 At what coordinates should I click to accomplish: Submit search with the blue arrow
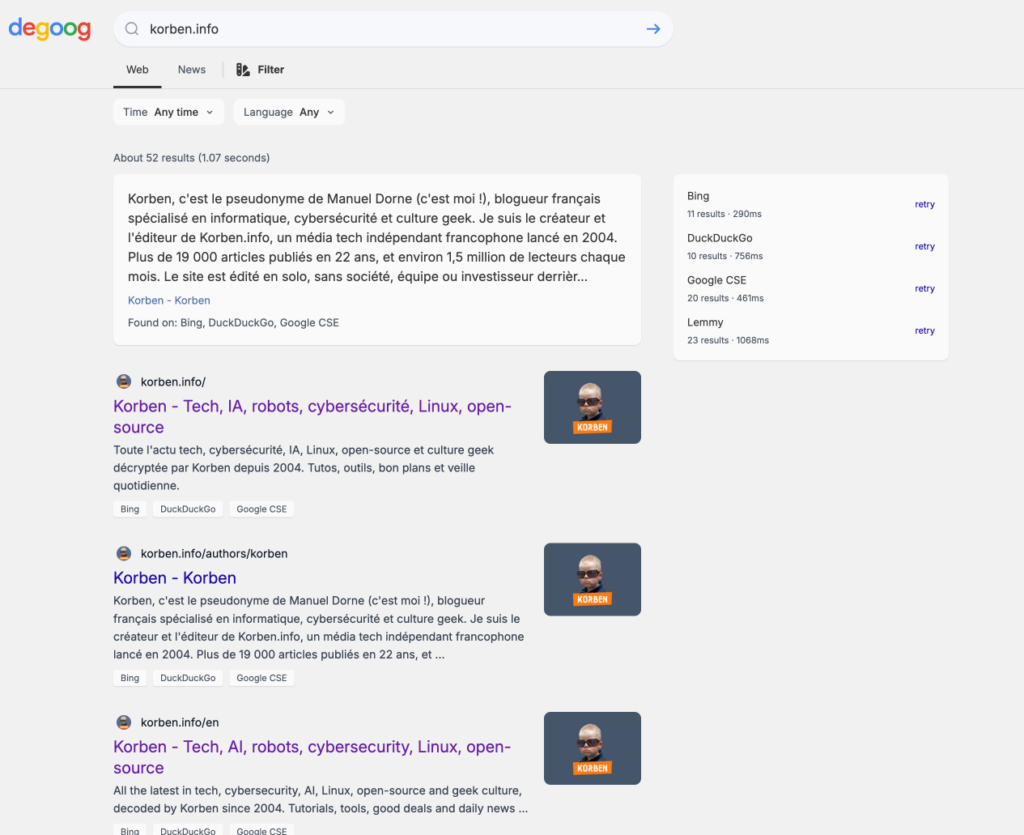pos(653,29)
